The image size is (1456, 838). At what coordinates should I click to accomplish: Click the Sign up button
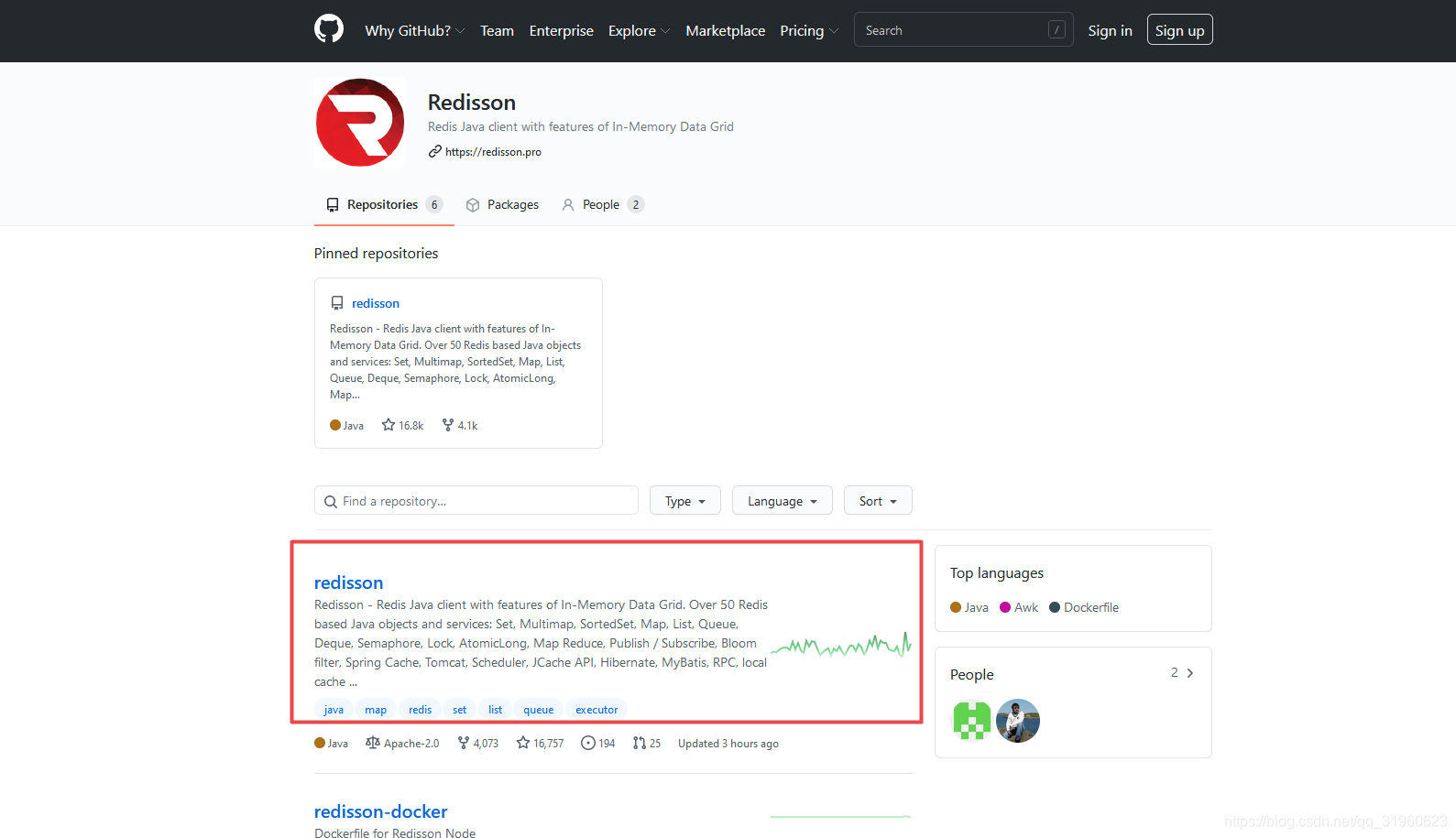click(x=1180, y=30)
